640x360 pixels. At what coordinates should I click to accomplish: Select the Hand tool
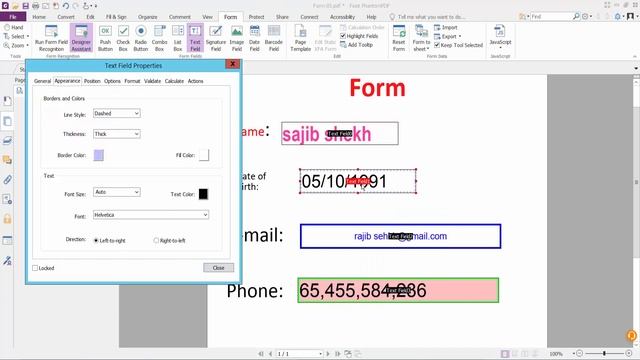[13, 27]
